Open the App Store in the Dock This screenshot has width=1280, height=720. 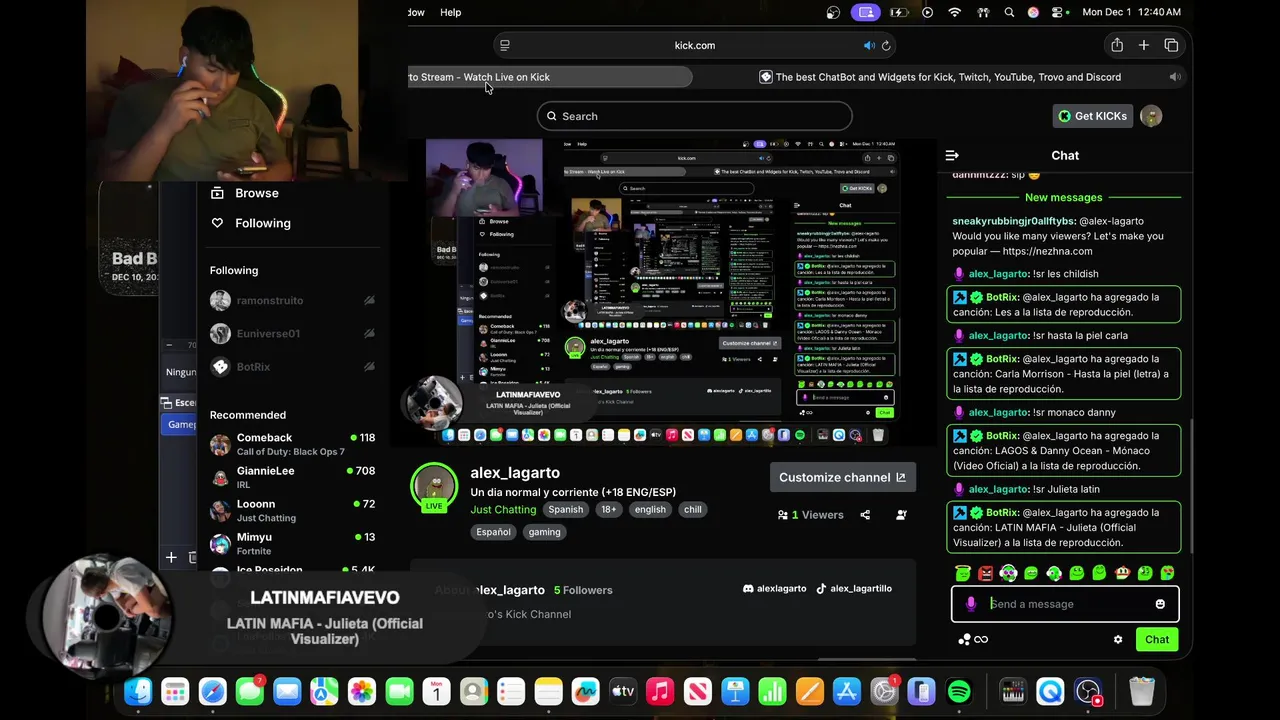pos(847,691)
